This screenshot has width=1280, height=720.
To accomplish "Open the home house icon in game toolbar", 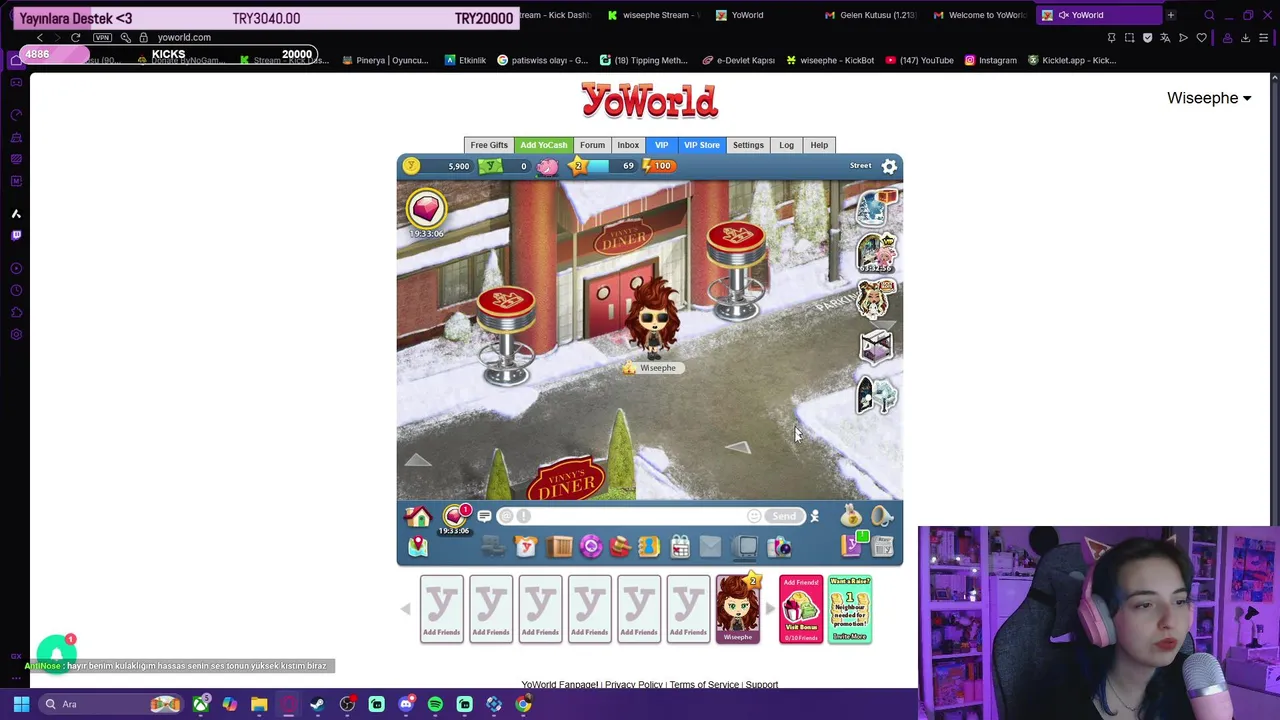I will [x=418, y=516].
